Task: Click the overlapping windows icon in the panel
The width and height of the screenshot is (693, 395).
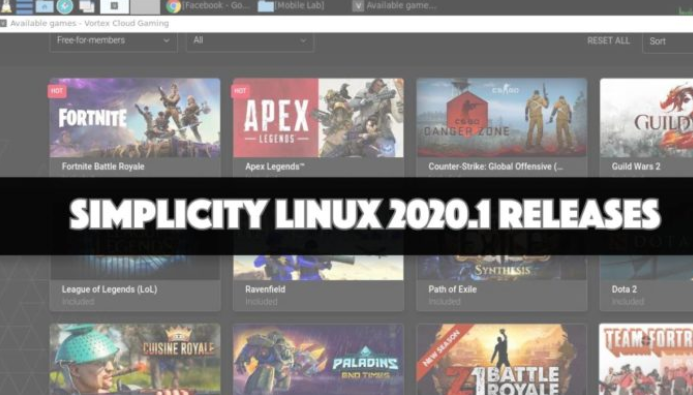Action: point(86,6)
